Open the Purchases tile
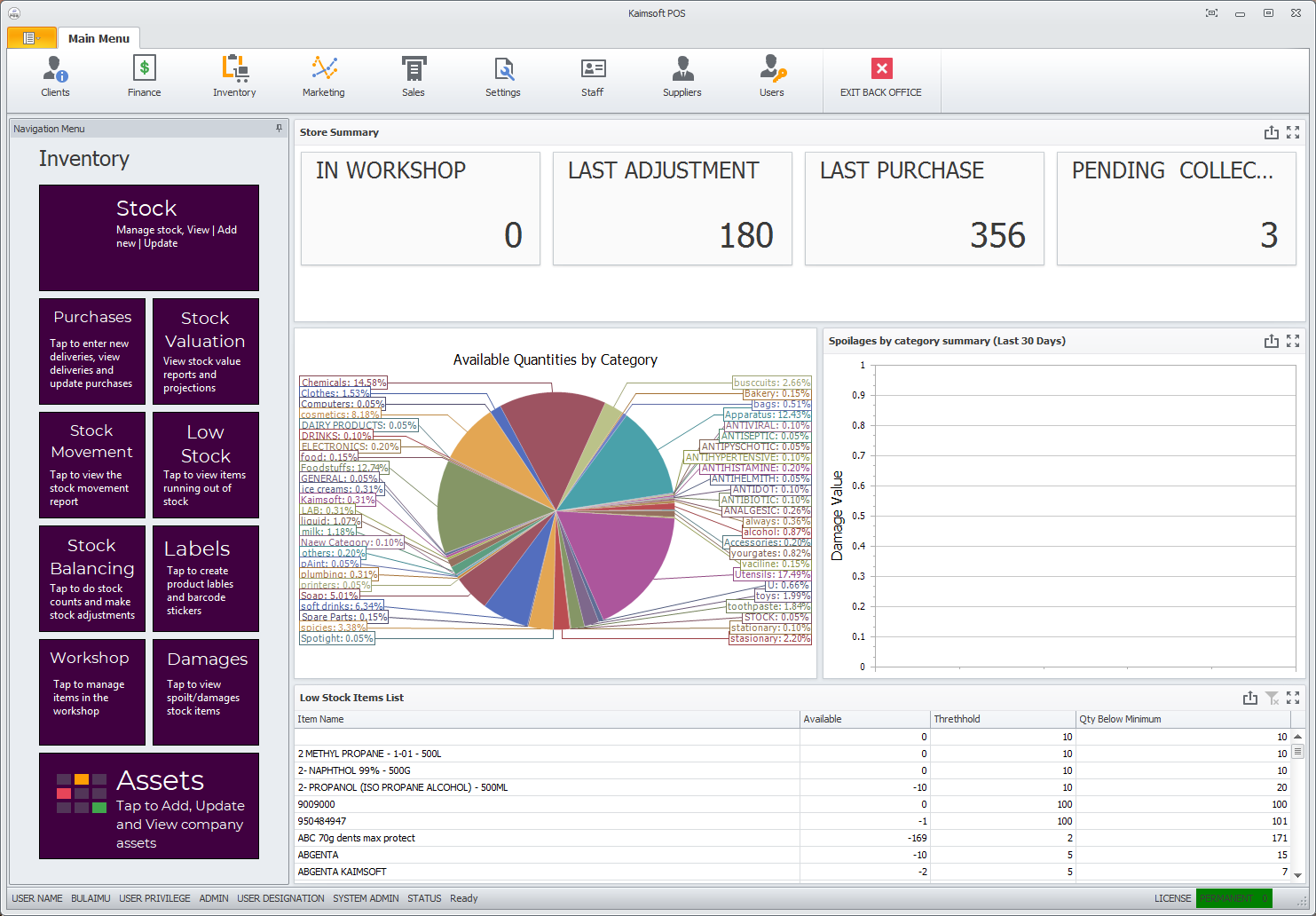 coord(92,351)
